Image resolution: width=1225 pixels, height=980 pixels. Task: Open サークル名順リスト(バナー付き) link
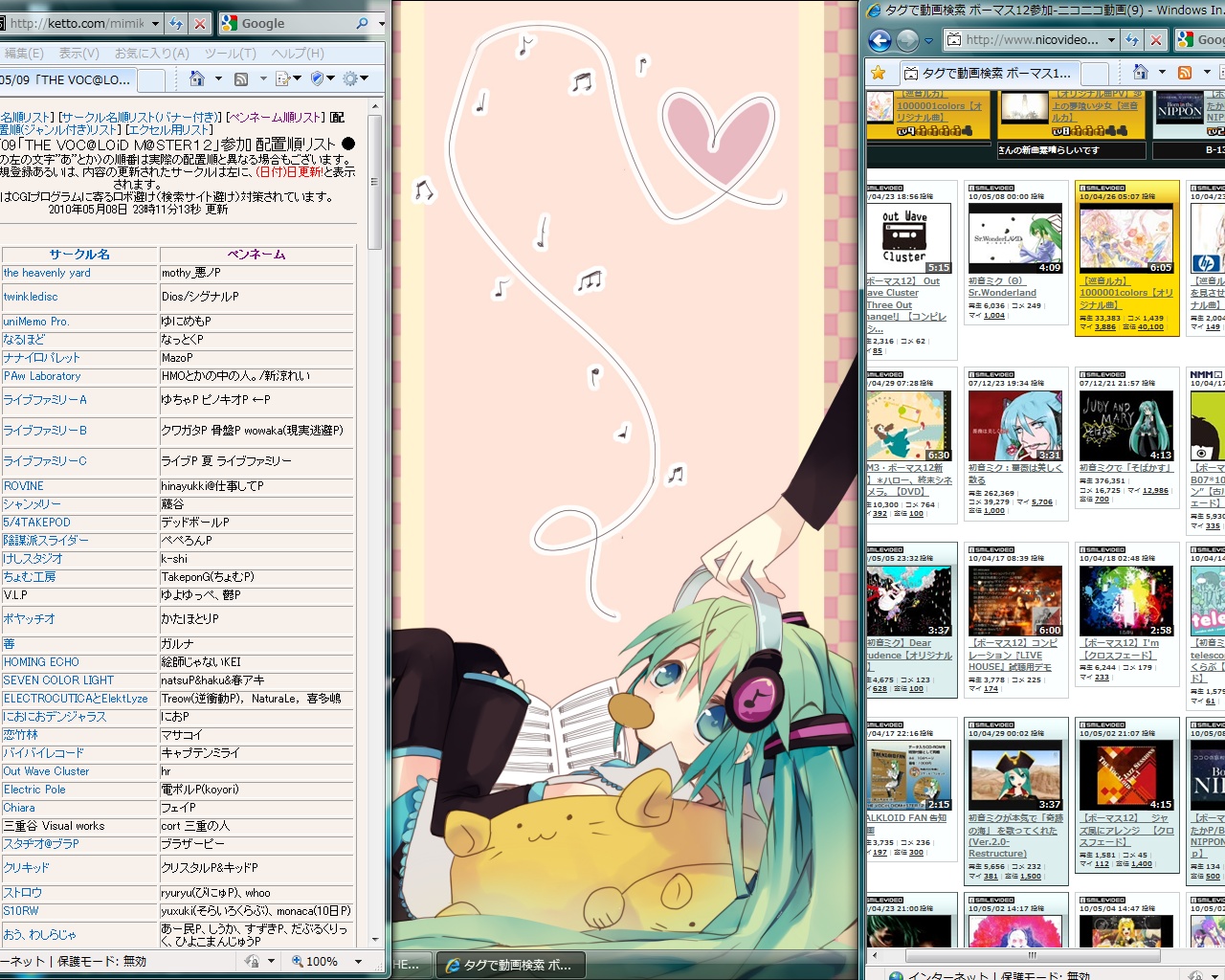tap(140, 117)
